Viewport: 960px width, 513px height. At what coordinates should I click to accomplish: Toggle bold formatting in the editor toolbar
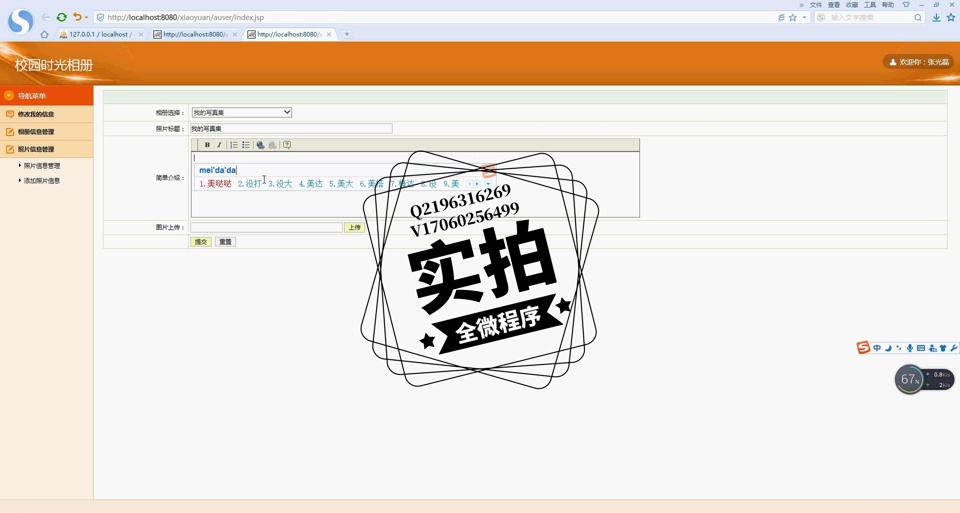[x=207, y=145]
